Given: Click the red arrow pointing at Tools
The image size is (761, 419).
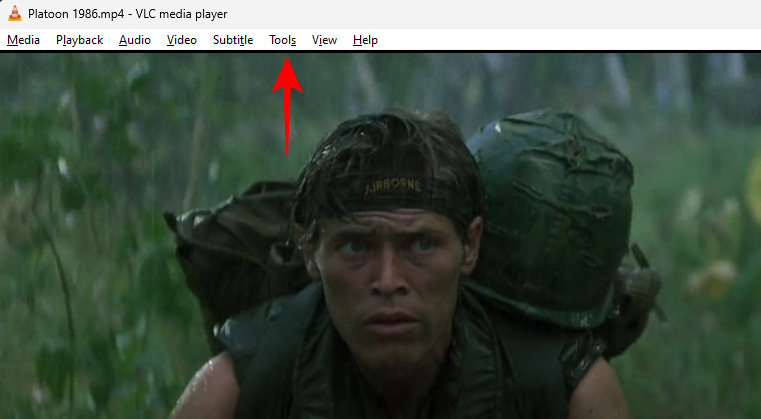Looking at the screenshot, I should [287, 106].
